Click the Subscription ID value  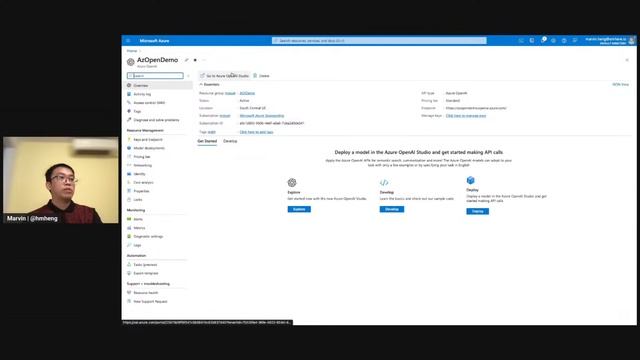coord(272,123)
